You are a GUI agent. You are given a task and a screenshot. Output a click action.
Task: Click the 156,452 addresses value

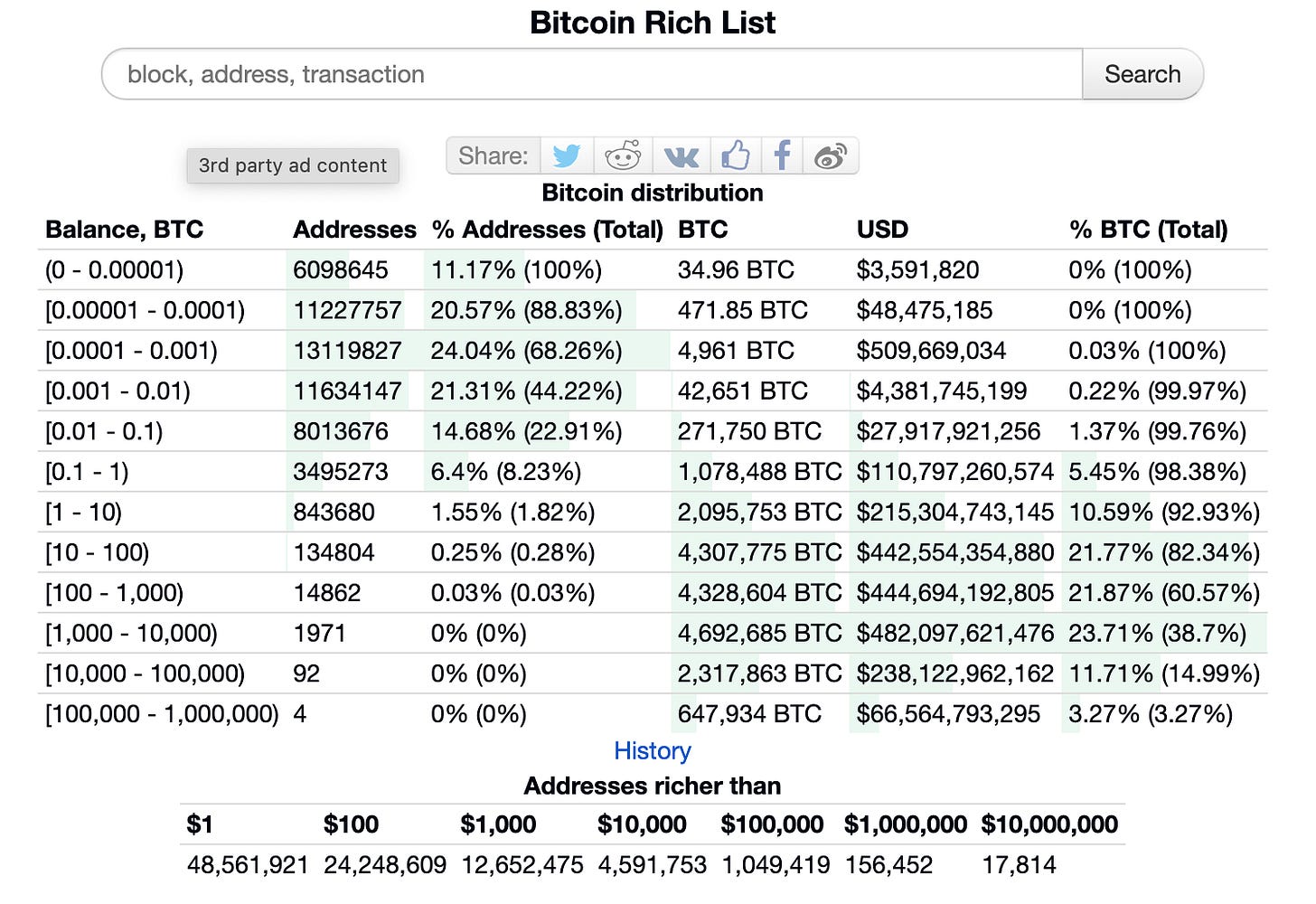tap(888, 865)
